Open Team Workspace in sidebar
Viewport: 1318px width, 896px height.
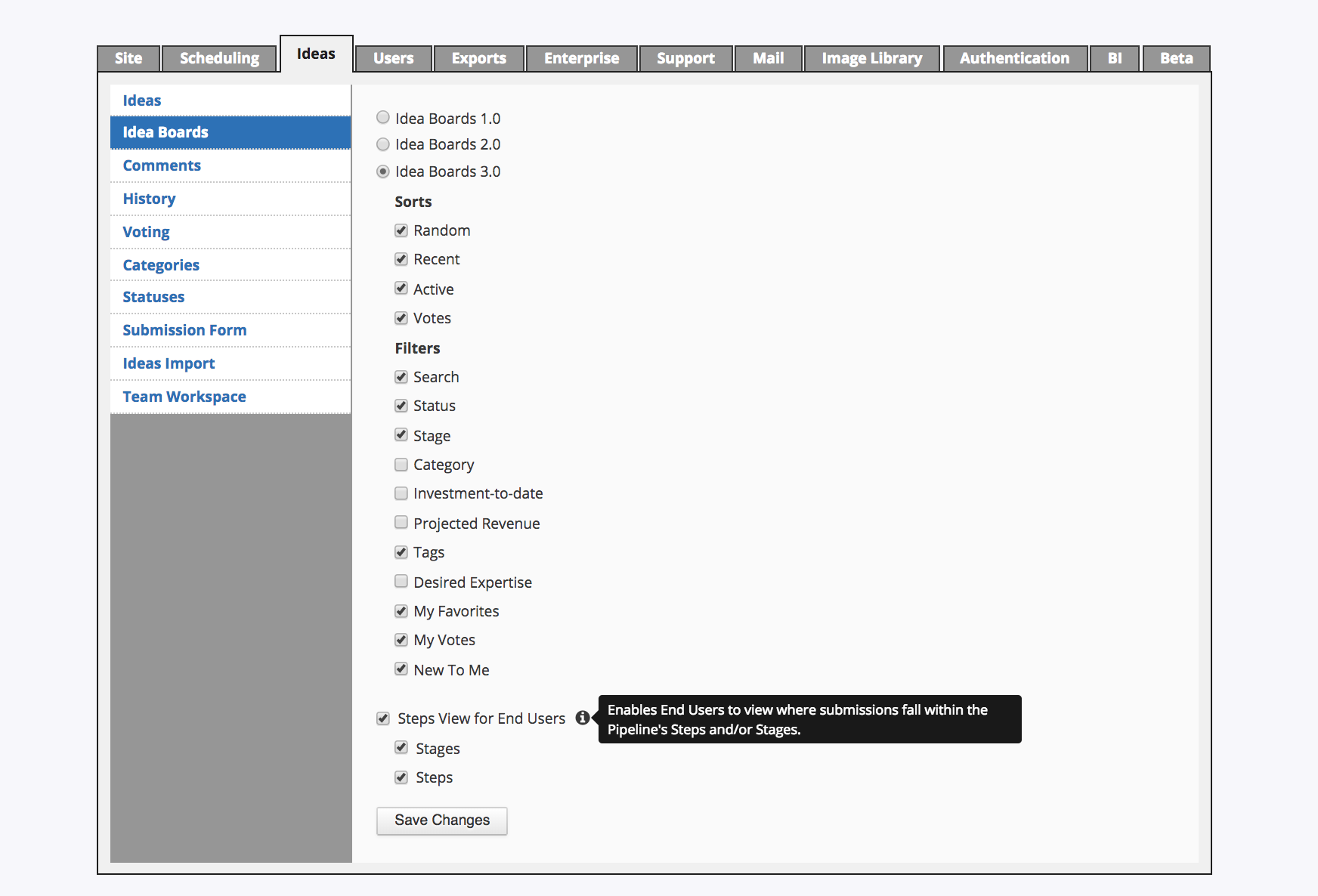[230, 397]
